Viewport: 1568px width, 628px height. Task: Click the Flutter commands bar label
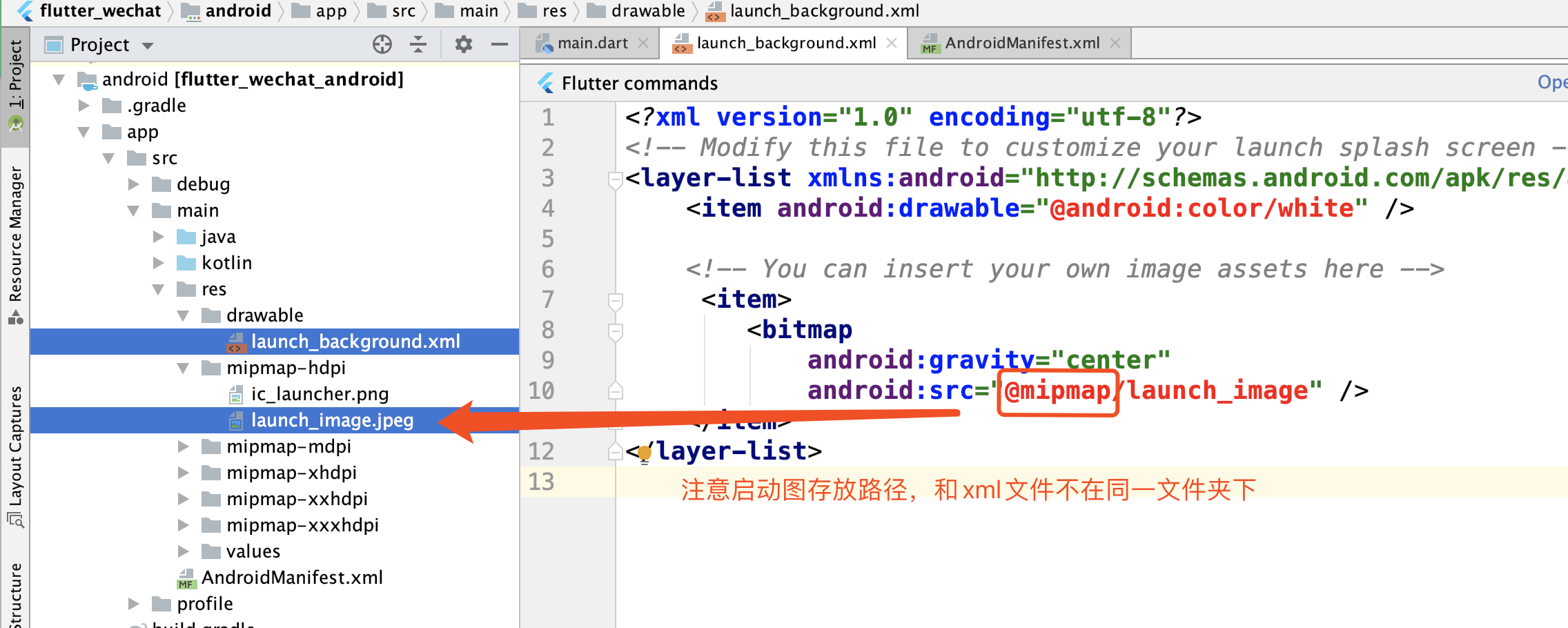point(640,84)
